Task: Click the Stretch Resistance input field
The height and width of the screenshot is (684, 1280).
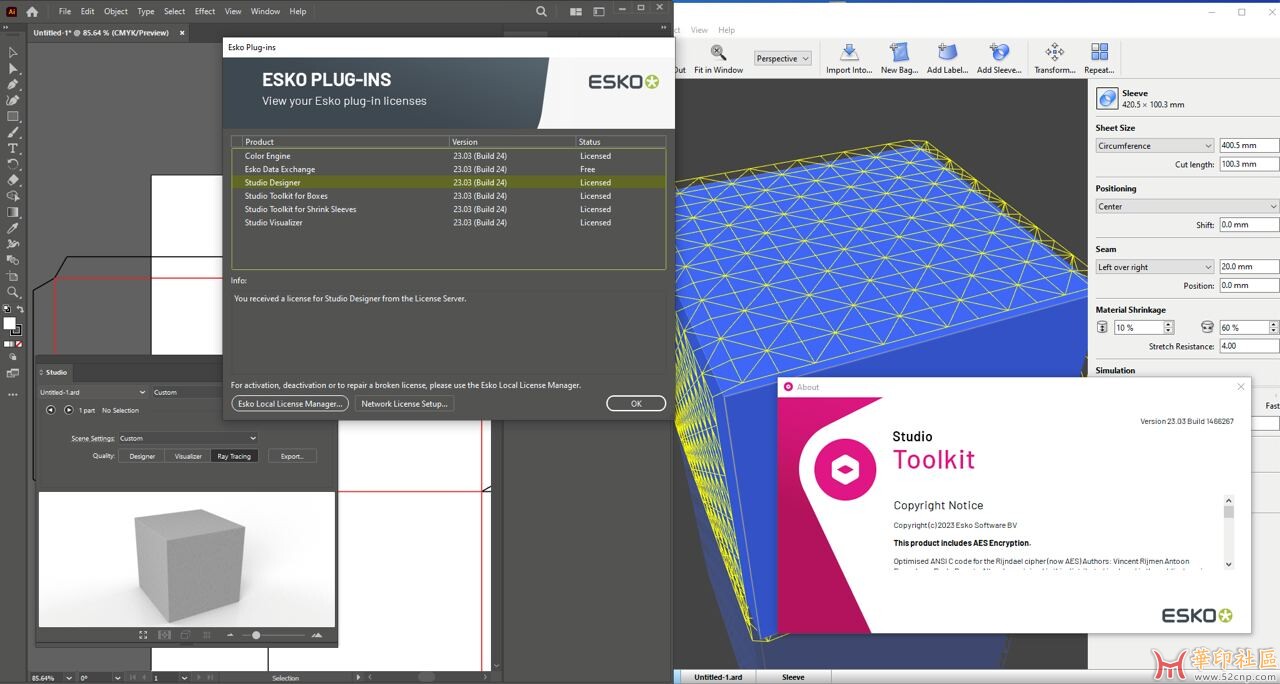Action: pyautogui.click(x=1249, y=346)
